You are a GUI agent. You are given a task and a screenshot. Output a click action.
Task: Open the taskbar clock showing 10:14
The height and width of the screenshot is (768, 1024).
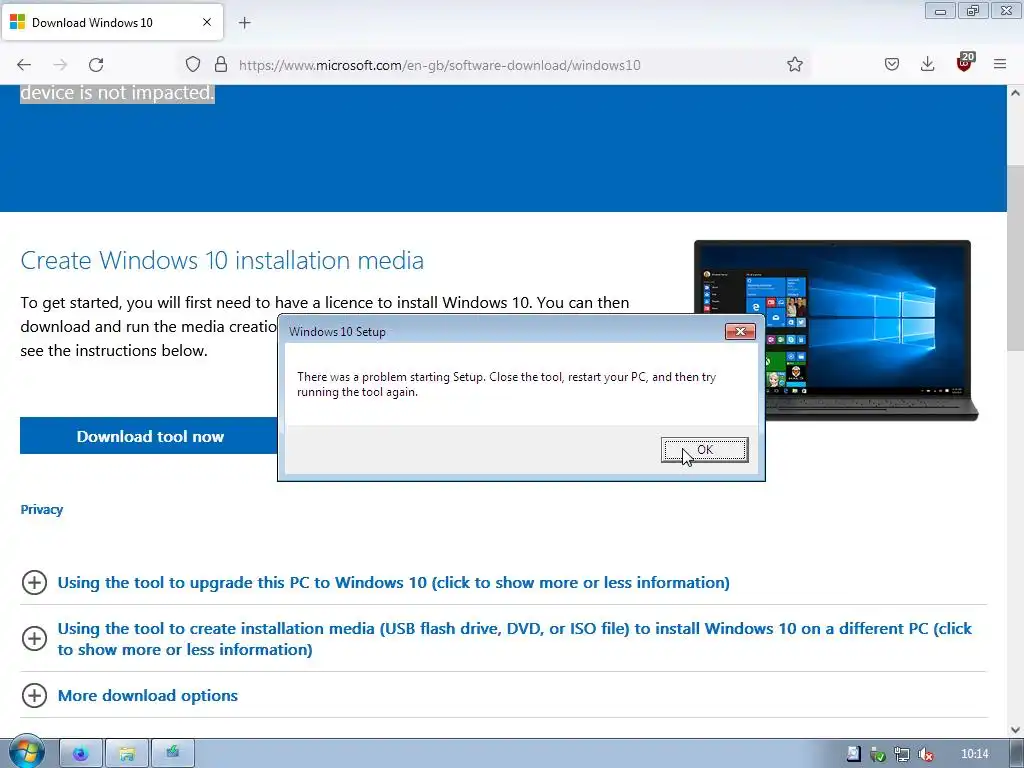coord(974,754)
